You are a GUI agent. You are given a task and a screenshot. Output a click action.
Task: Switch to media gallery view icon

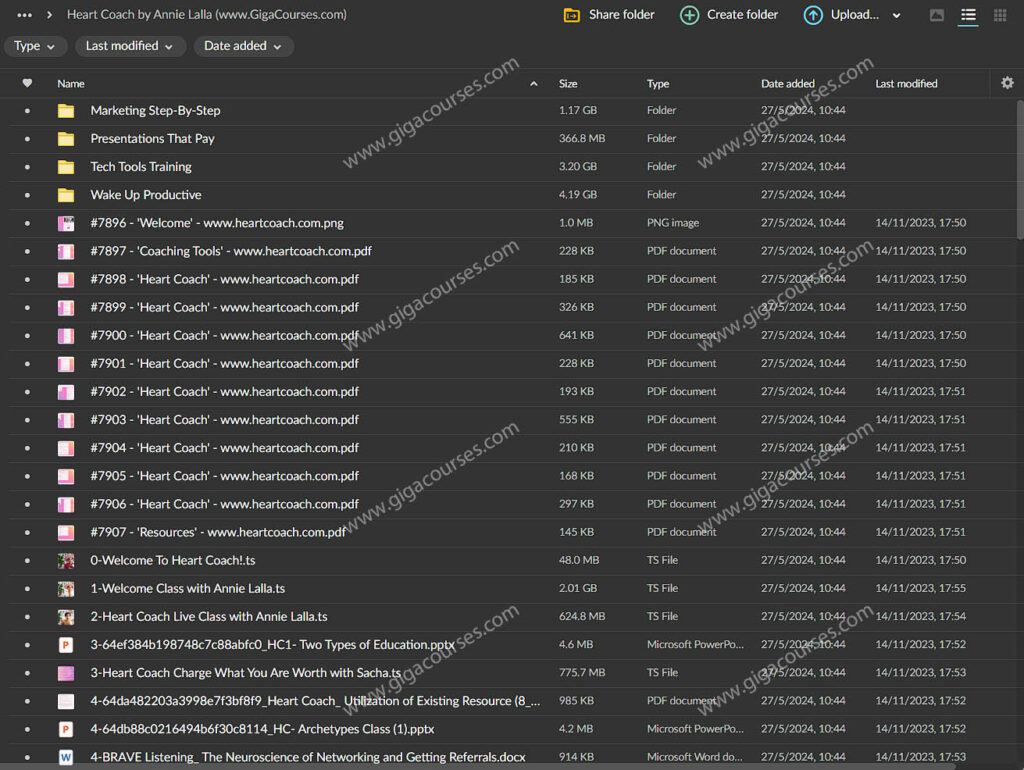(x=937, y=15)
